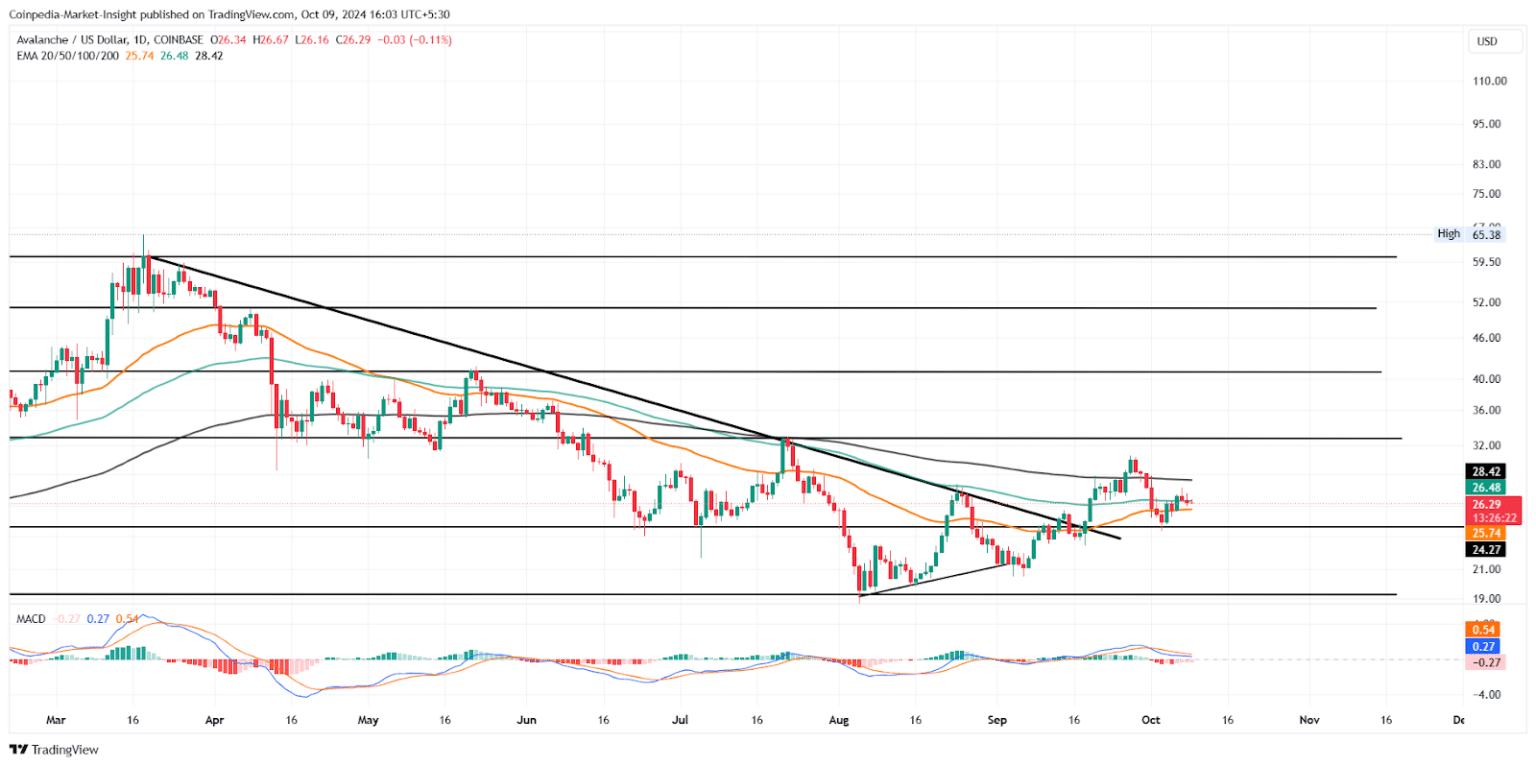The height and width of the screenshot is (766, 1536).
Task: Click the Aug label on time axis
Action: click(x=841, y=719)
